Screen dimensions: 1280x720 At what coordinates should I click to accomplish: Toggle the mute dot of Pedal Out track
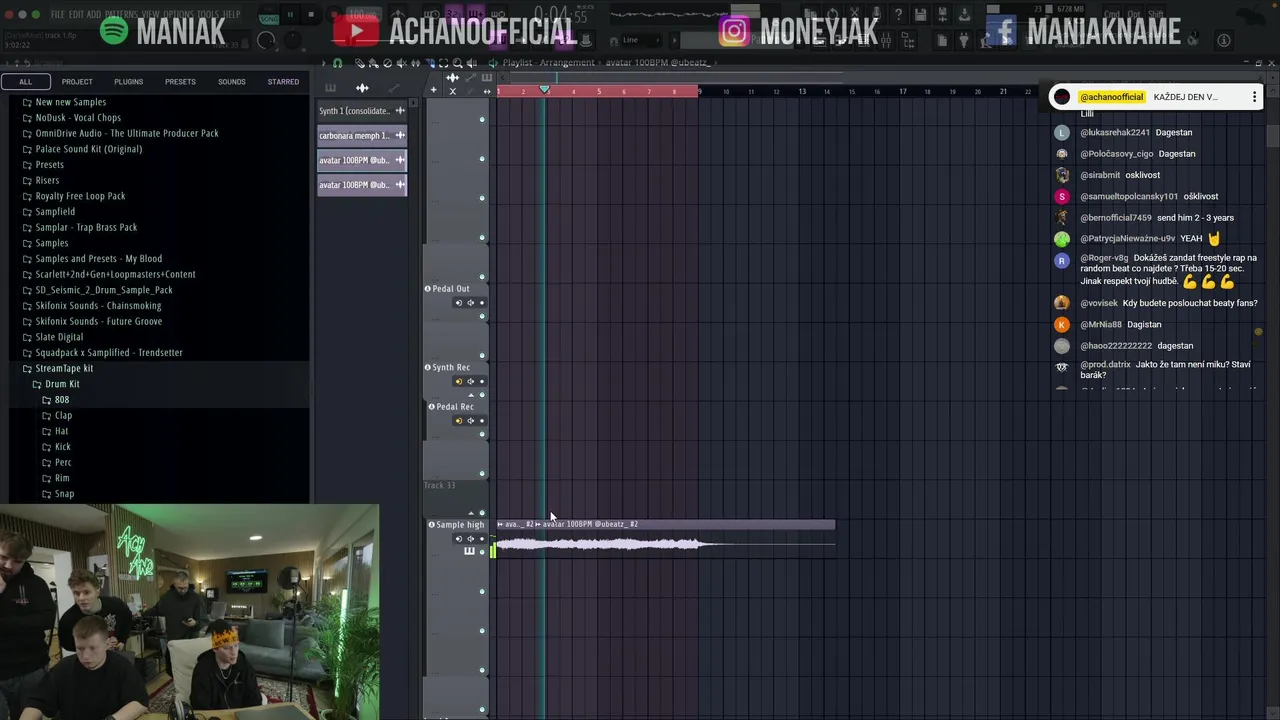(x=482, y=316)
